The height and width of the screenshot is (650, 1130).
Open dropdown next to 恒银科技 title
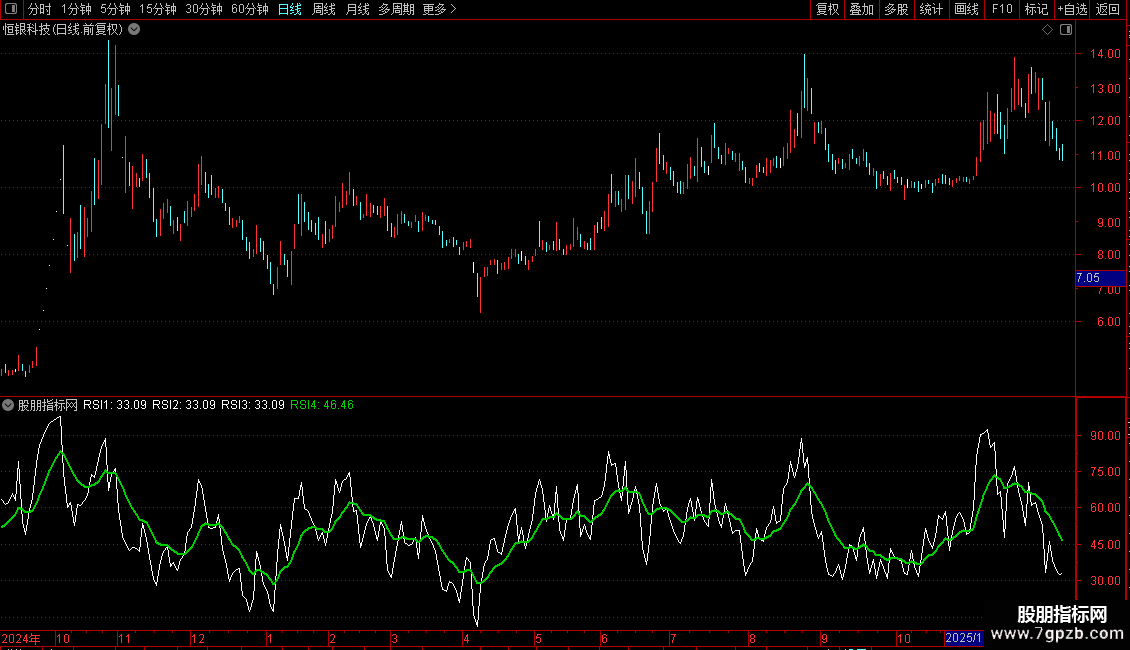click(x=134, y=30)
